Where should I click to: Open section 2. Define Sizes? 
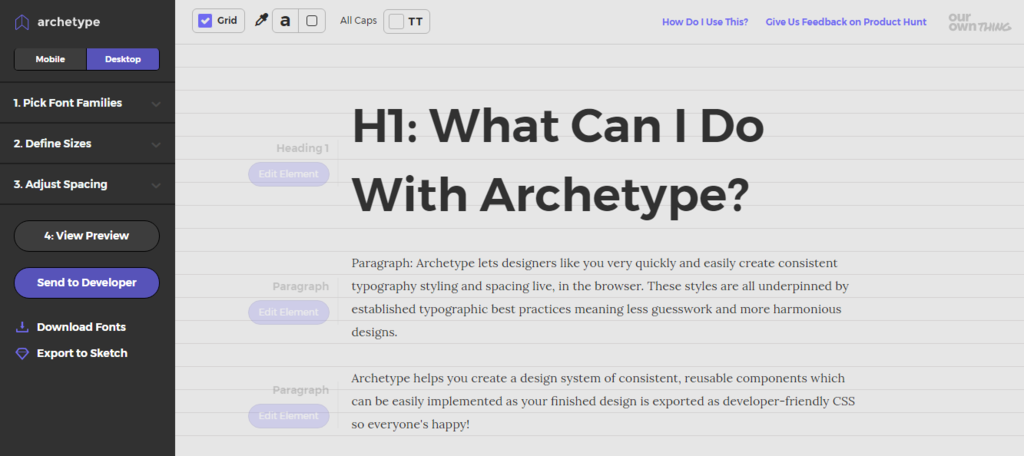[x=88, y=144]
